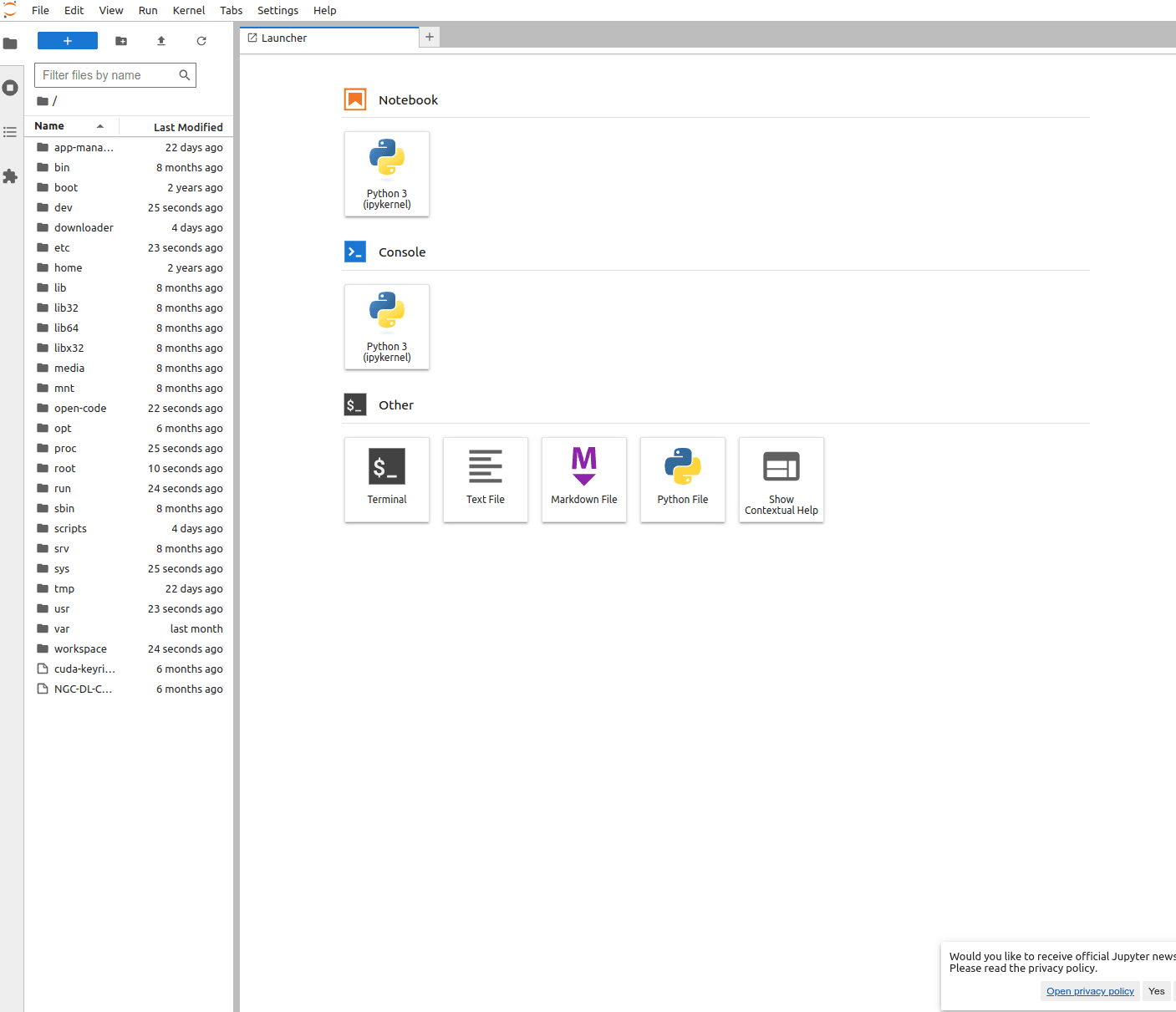The height and width of the screenshot is (1012, 1176).
Task: Click the Other section icon
Action: (355, 404)
